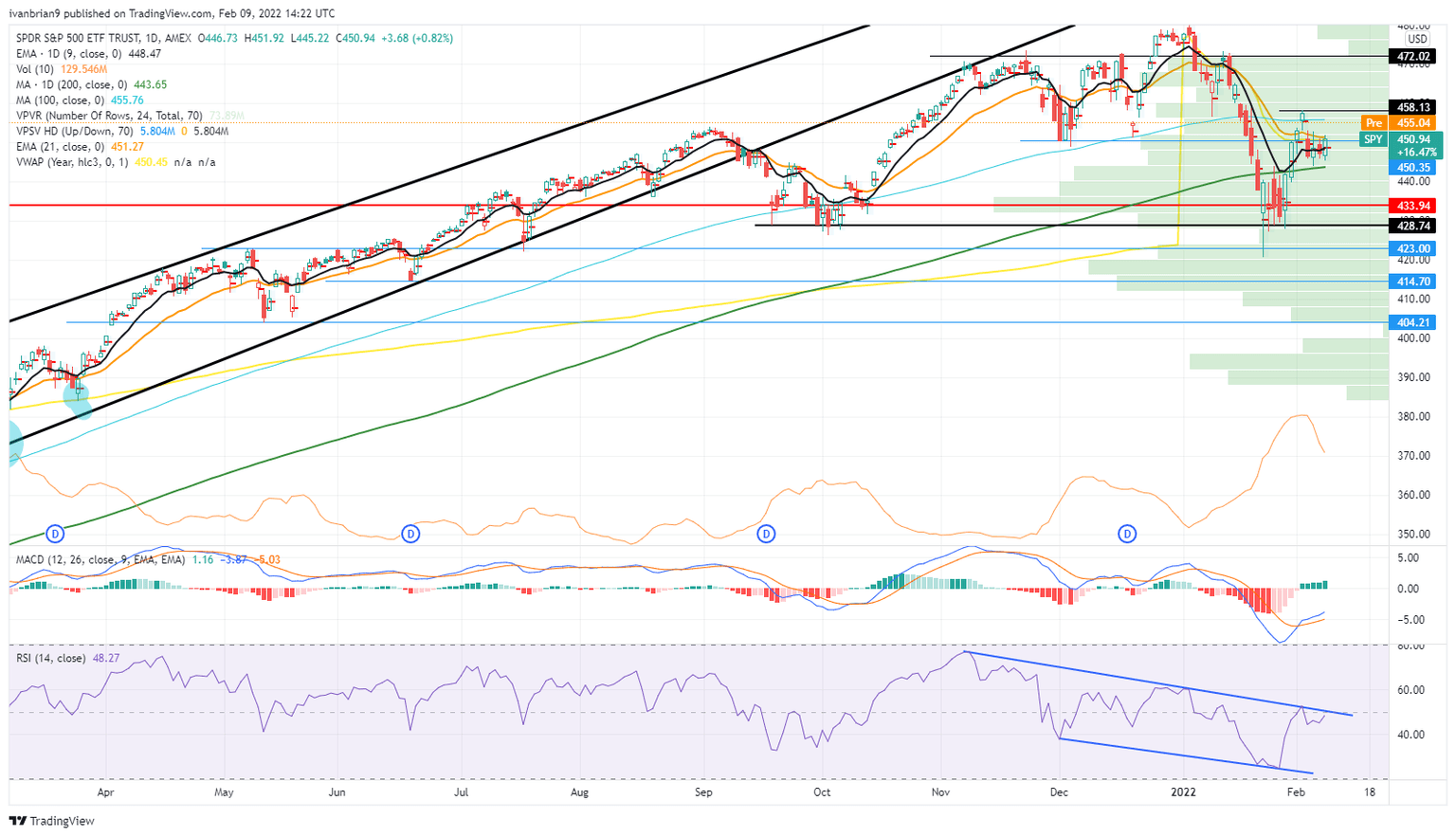This screenshot has width=1456, height=837.
Task: Click the 2022 label on time axis
Action: (x=1184, y=792)
